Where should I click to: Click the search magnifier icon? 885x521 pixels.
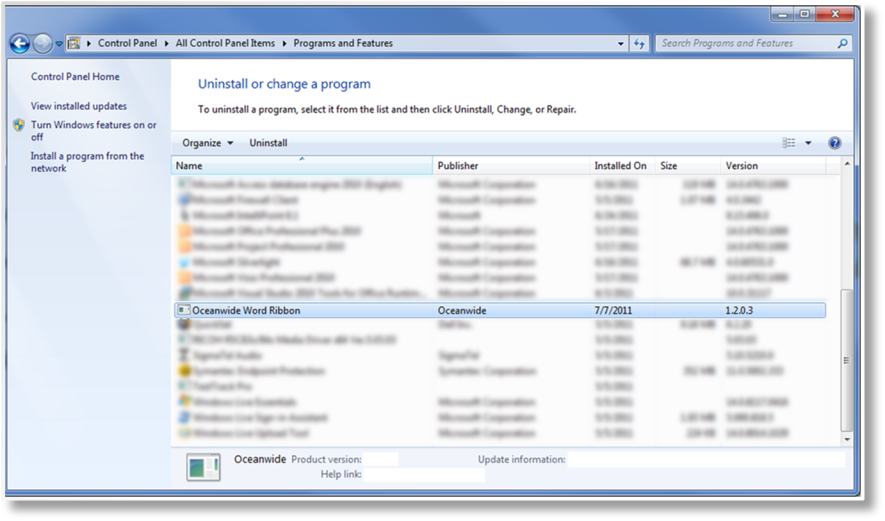point(842,44)
